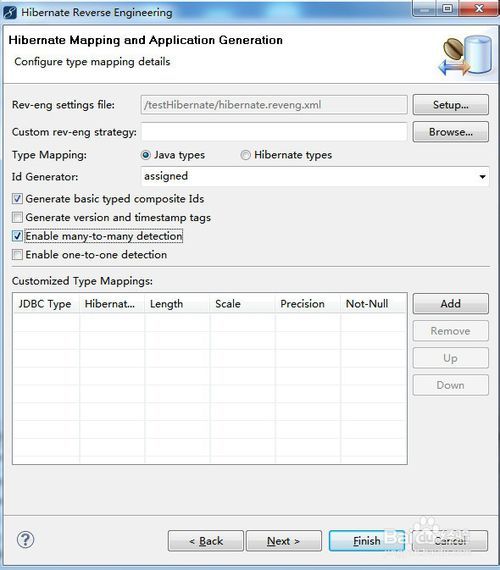500x570 pixels.
Task: Enable Generate version and timestamp tags
Action: [x=17, y=217]
